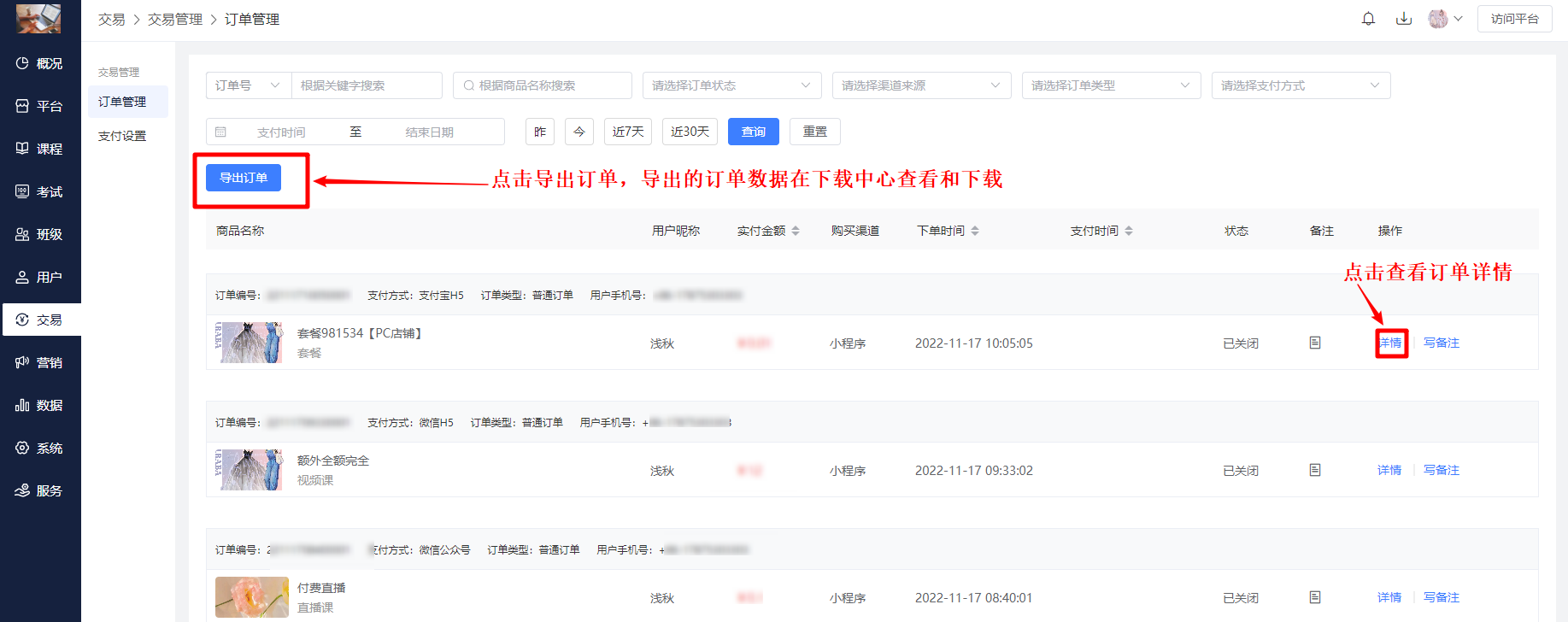Click note icon for 09:33:02 order
The image size is (1568, 622).
point(1315,470)
